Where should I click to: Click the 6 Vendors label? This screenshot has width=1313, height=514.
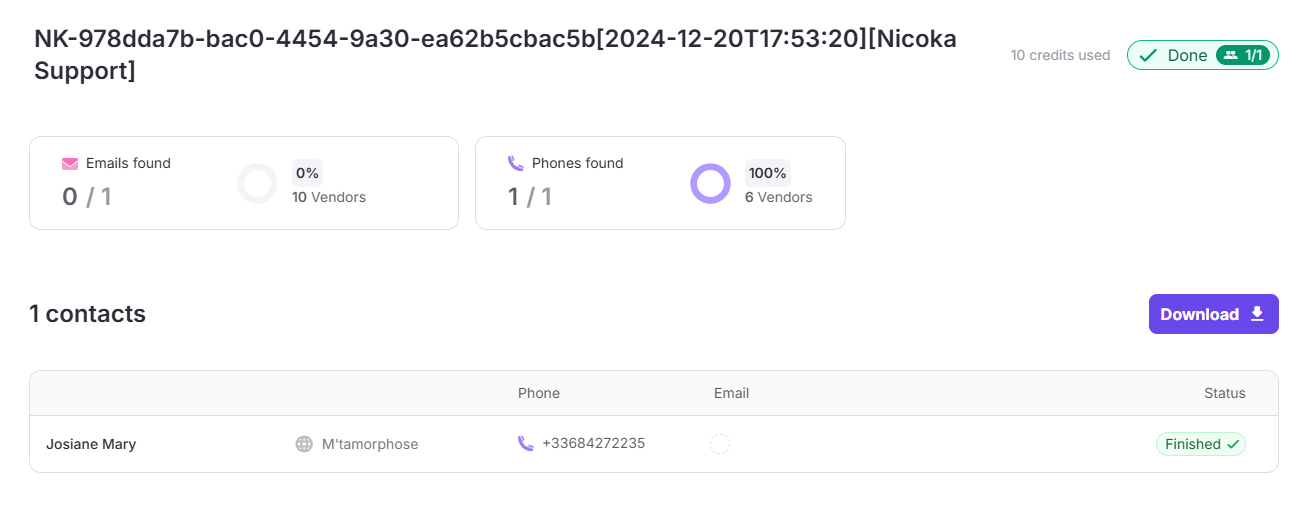point(779,197)
